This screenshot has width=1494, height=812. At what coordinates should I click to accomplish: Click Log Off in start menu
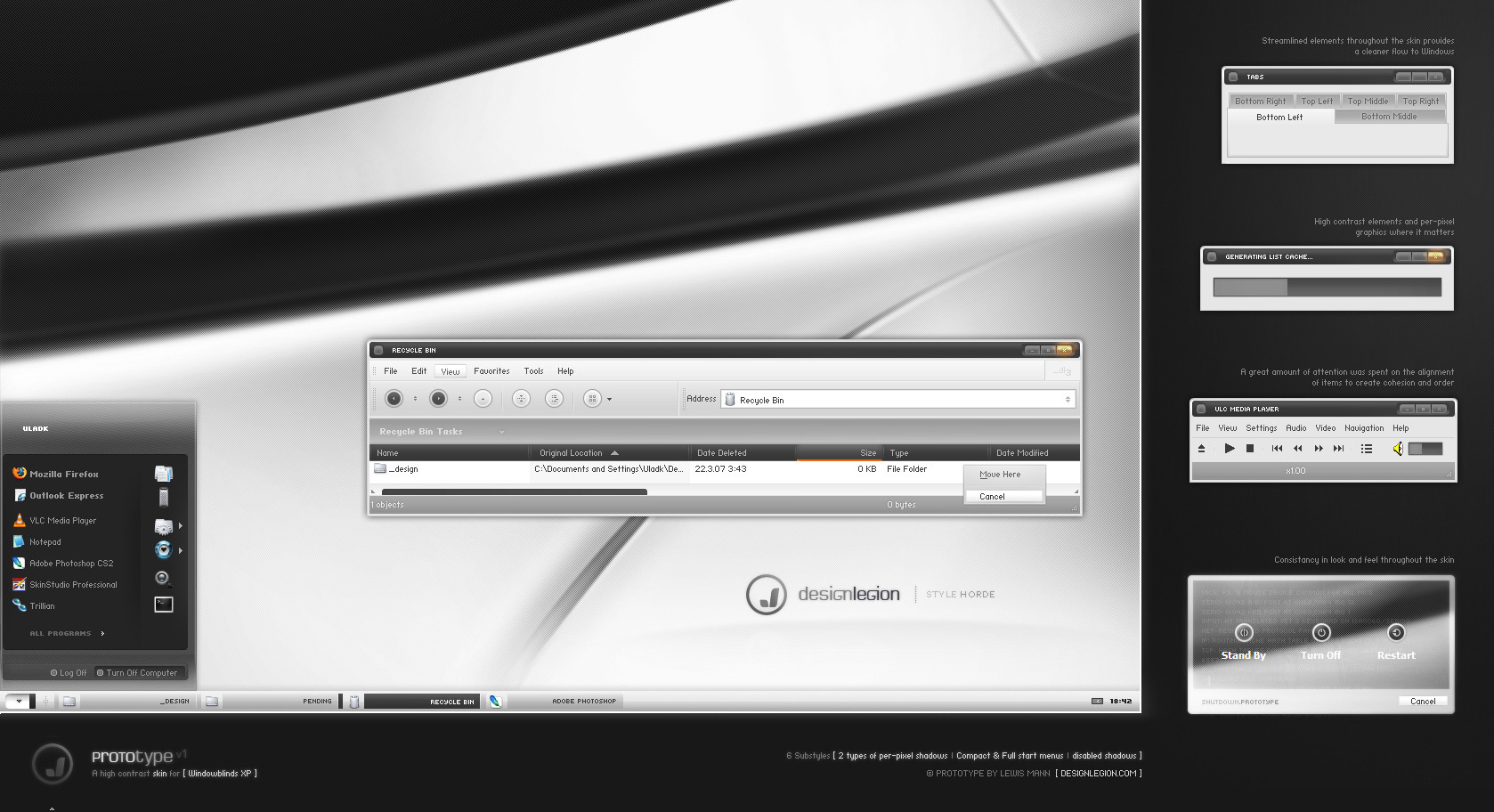coord(69,673)
